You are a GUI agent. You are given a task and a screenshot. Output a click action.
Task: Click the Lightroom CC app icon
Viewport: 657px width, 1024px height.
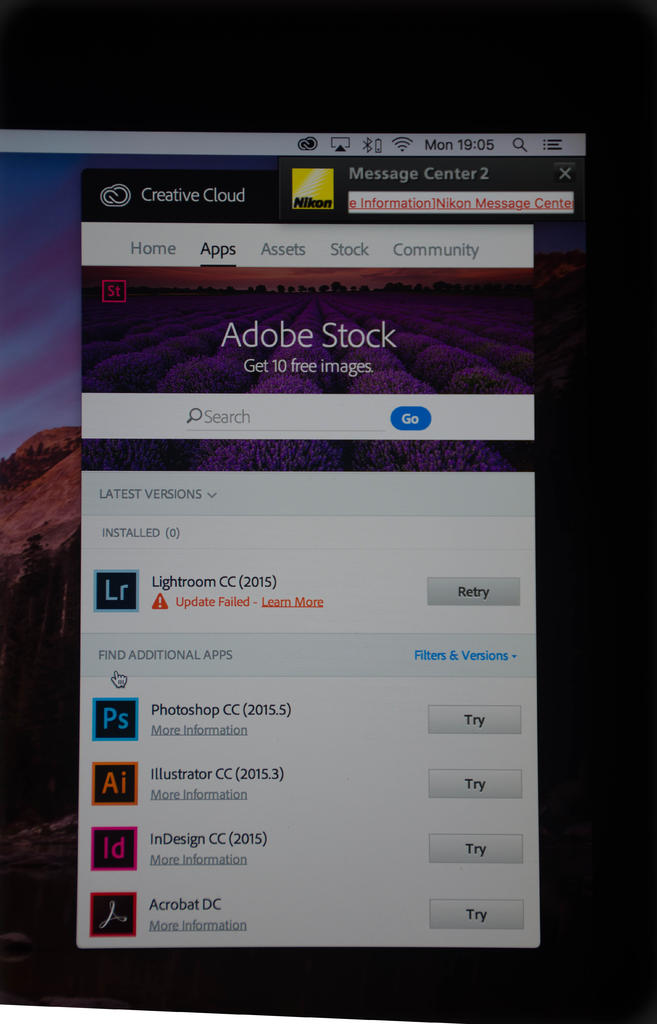[x=116, y=591]
